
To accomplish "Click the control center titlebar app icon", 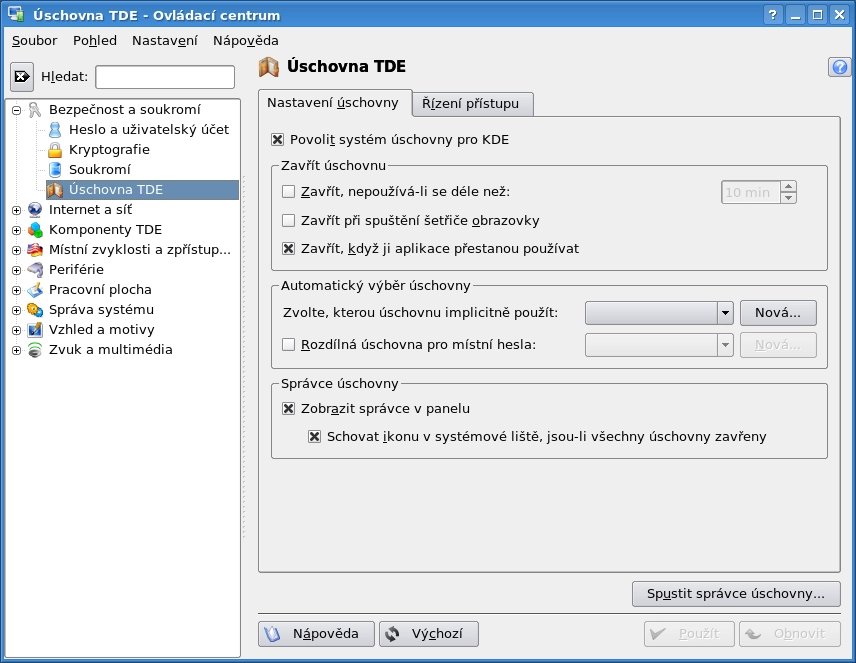I will [x=15, y=15].
